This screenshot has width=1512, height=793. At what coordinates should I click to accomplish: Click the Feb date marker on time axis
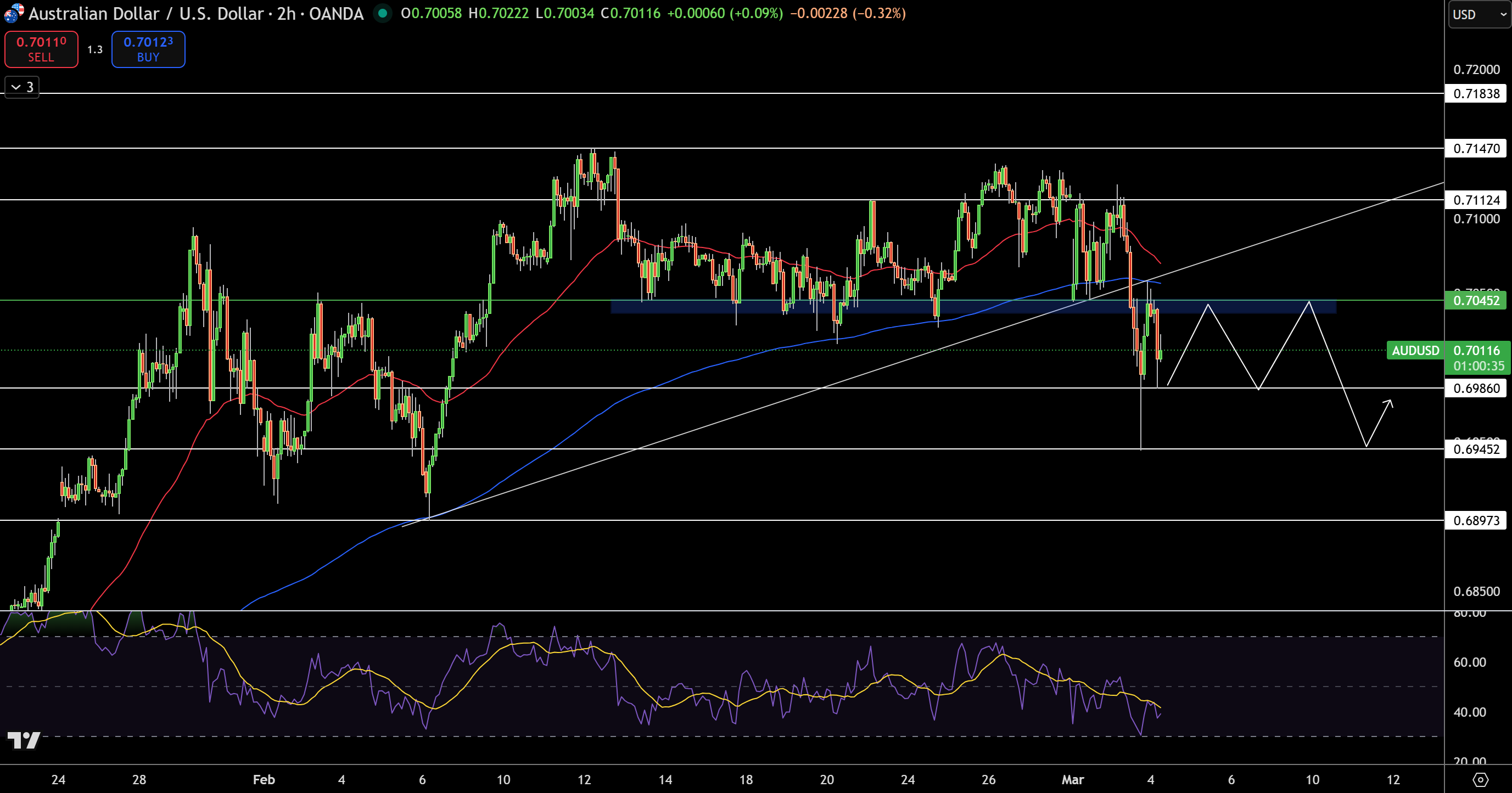[x=264, y=779]
